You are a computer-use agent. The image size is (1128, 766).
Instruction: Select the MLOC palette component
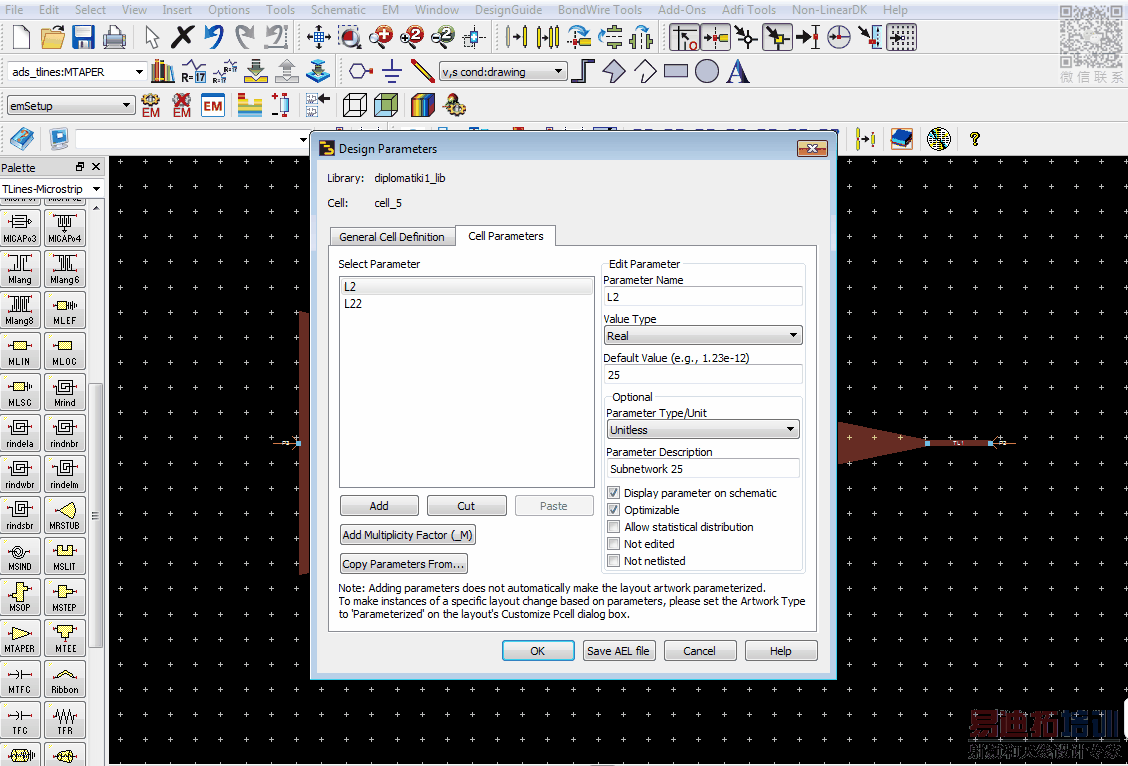point(65,352)
